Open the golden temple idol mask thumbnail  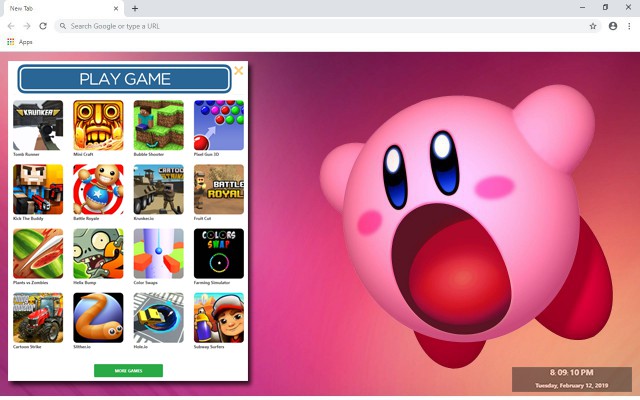(x=98, y=125)
